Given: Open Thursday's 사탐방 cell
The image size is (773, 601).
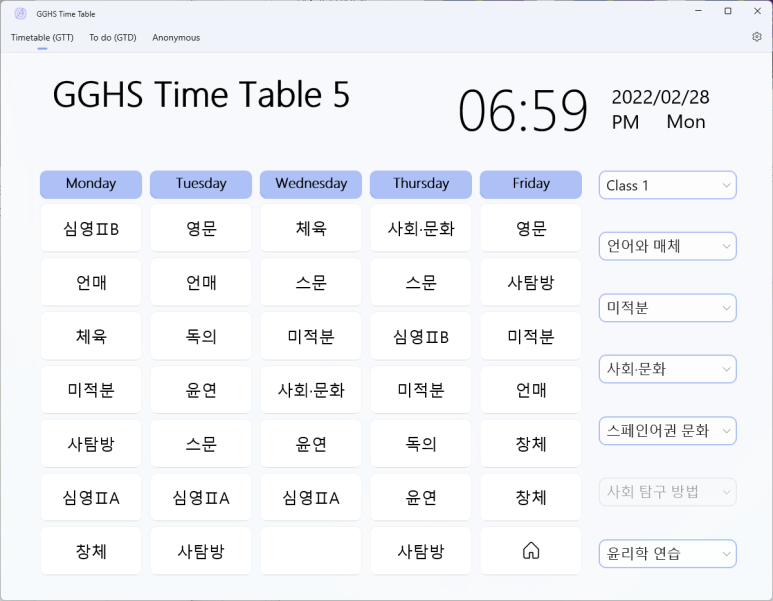Looking at the screenshot, I should coord(421,551).
